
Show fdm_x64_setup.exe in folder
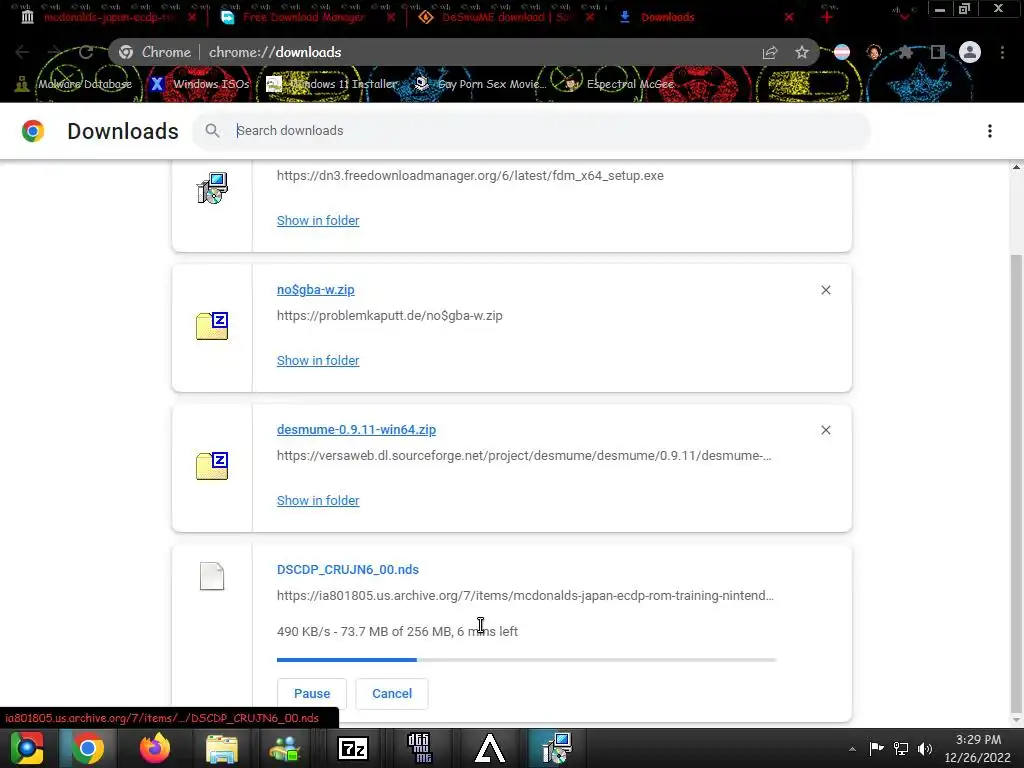(x=318, y=221)
